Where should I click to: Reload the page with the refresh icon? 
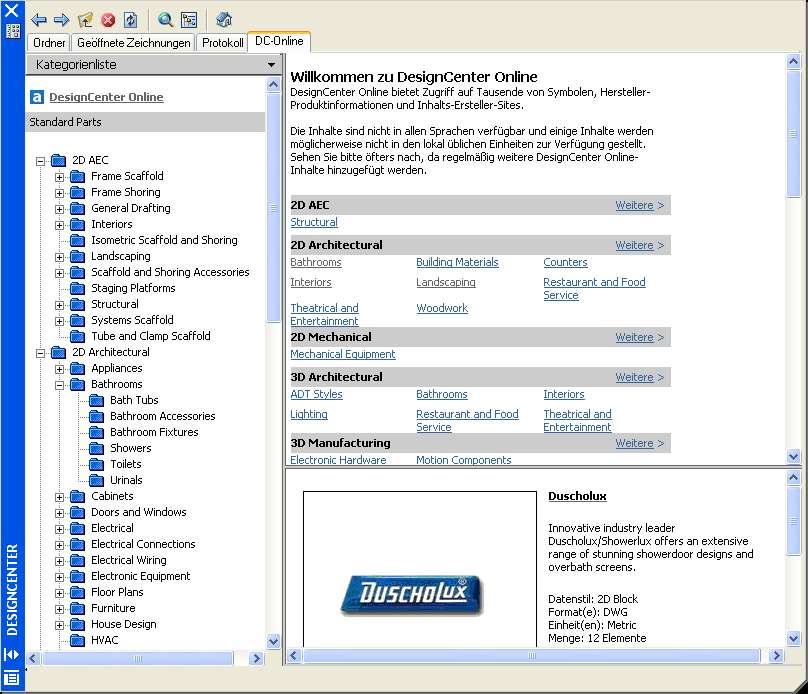pos(131,20)
